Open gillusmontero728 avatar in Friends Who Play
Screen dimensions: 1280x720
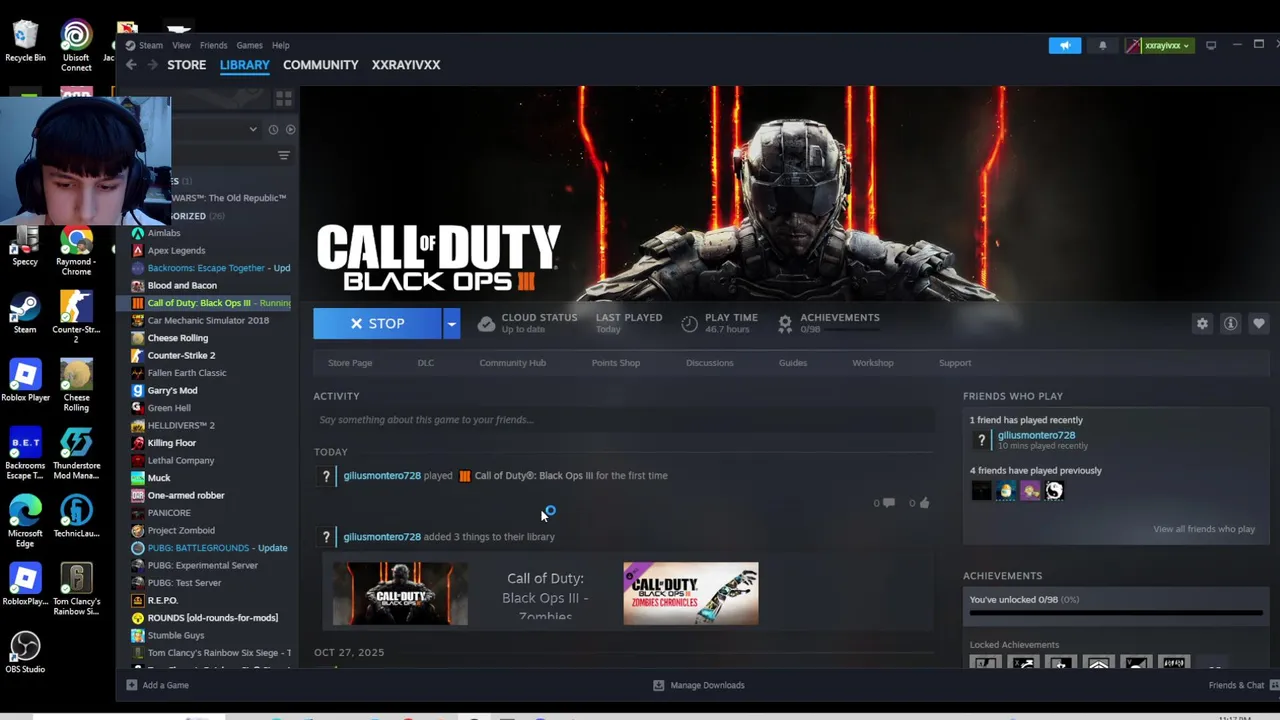tap(981, 440)
